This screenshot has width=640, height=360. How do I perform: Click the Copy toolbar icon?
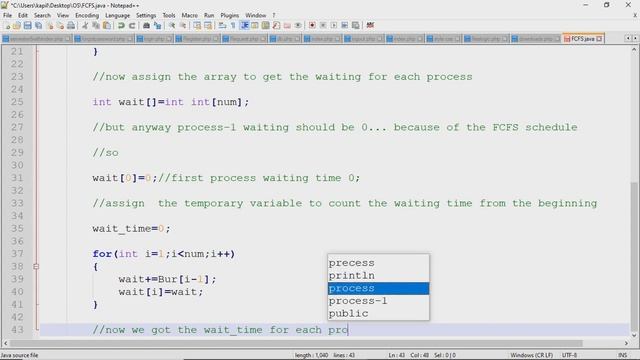pyautogui.click(x=96, y=25)
